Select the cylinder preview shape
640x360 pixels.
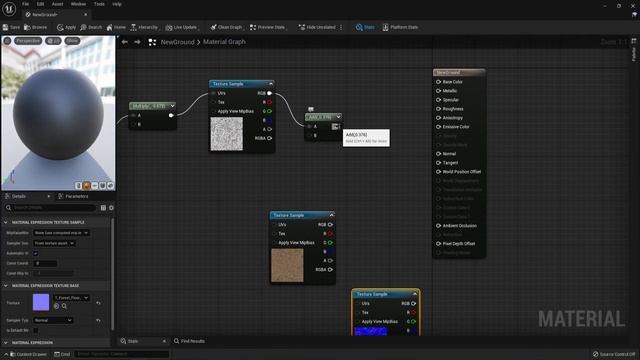78,186
